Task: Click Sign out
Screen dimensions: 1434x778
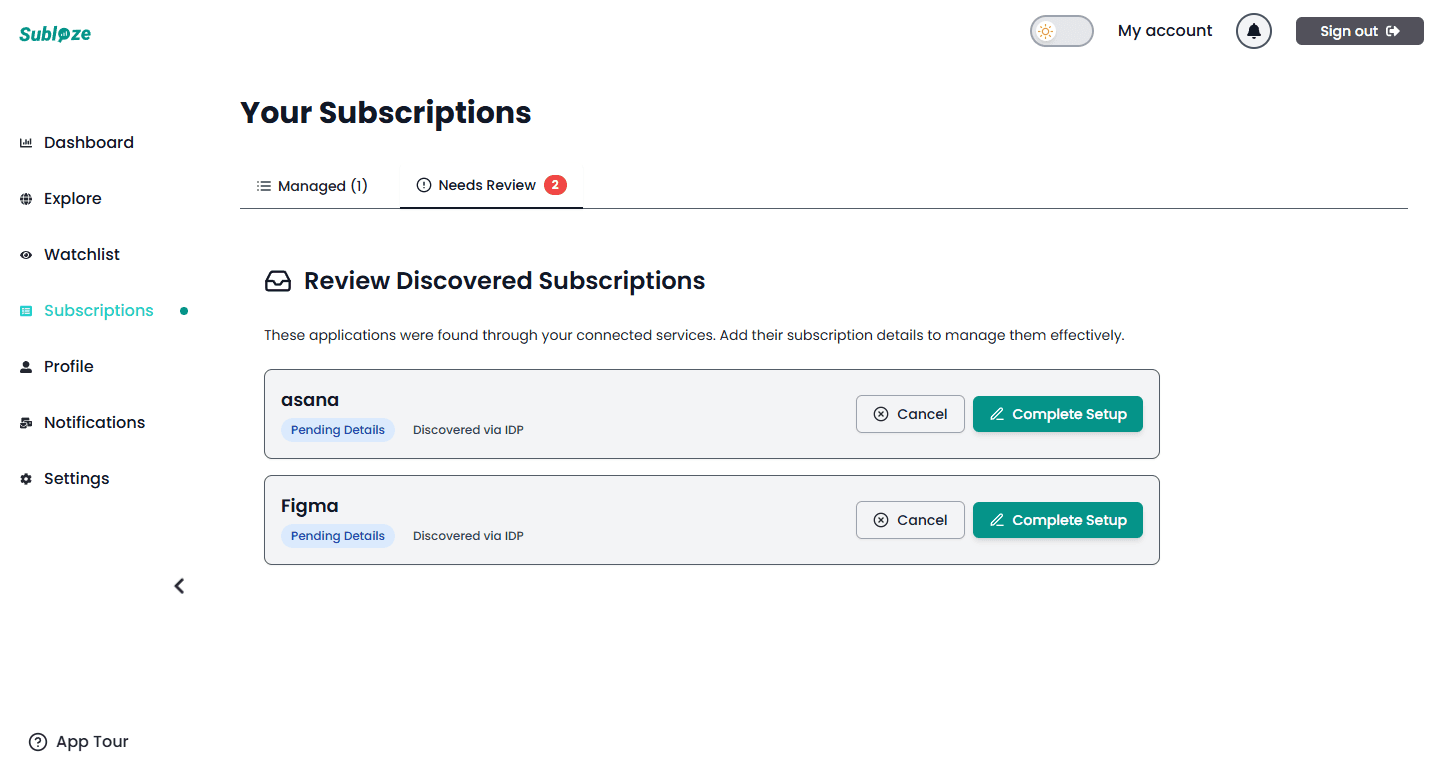Action: (1358, 31)
